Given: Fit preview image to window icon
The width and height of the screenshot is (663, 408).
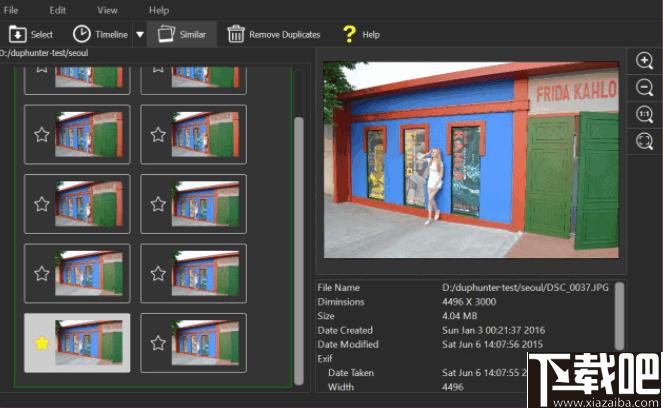Looking at the screenshot, I should [644, 141].
